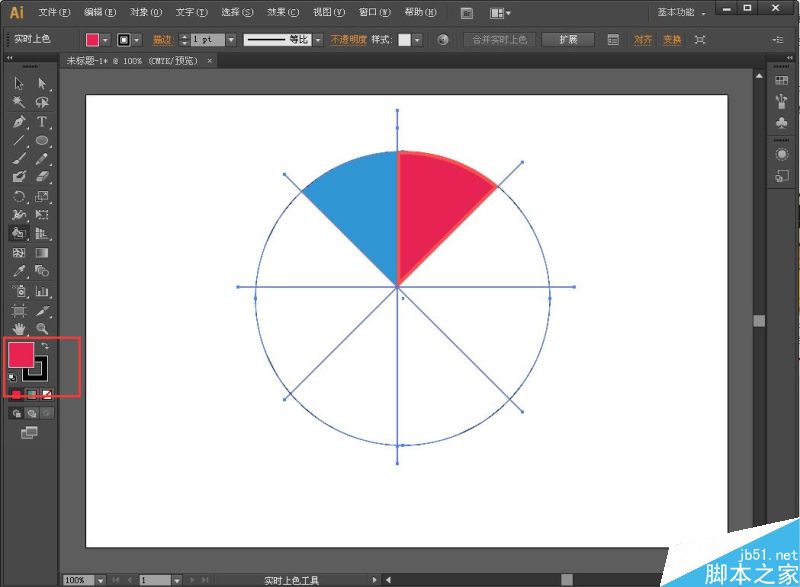The width and height of the screenshot is (800, 587).
Task: Select the Magic Wand tool
Action: tap(19, 102)
